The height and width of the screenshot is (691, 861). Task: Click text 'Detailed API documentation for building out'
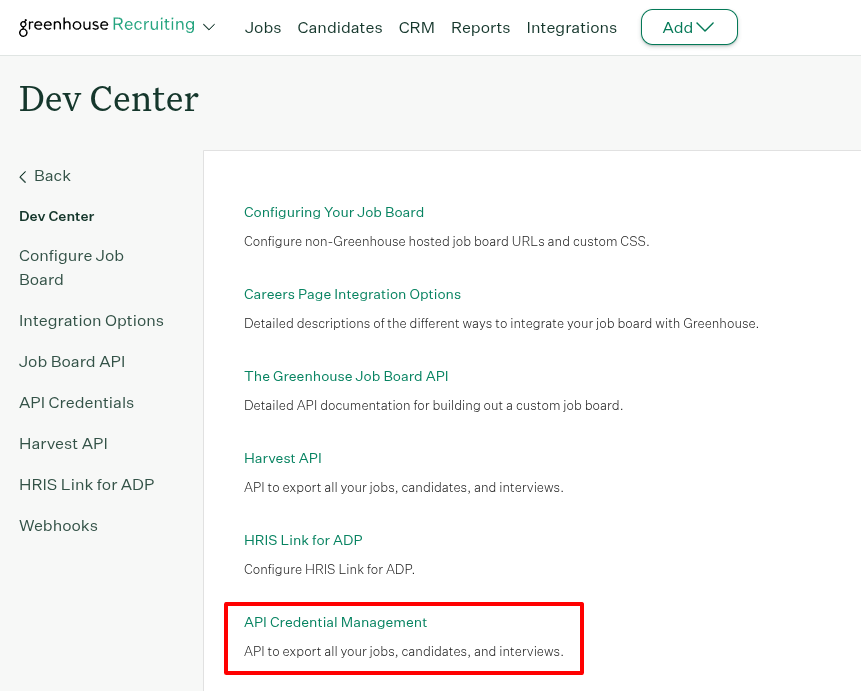click(x=373, y=405)
